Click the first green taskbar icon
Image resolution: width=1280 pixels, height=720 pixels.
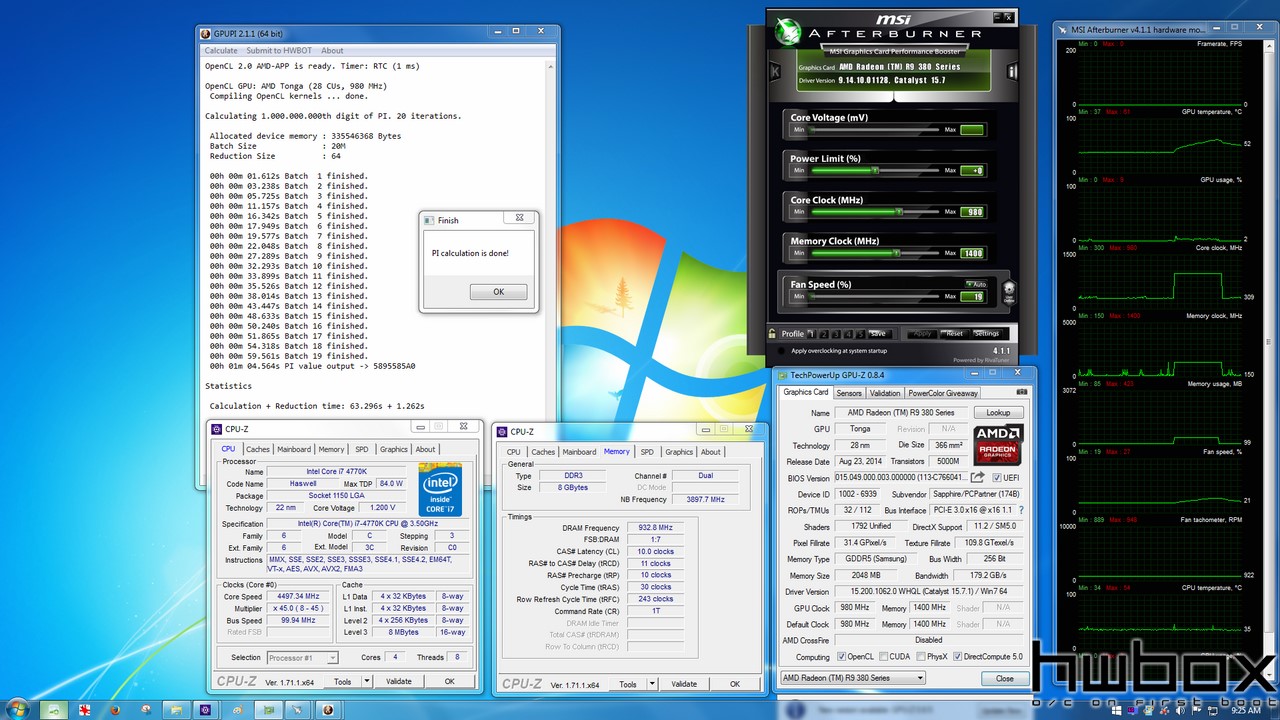[54, 710]
